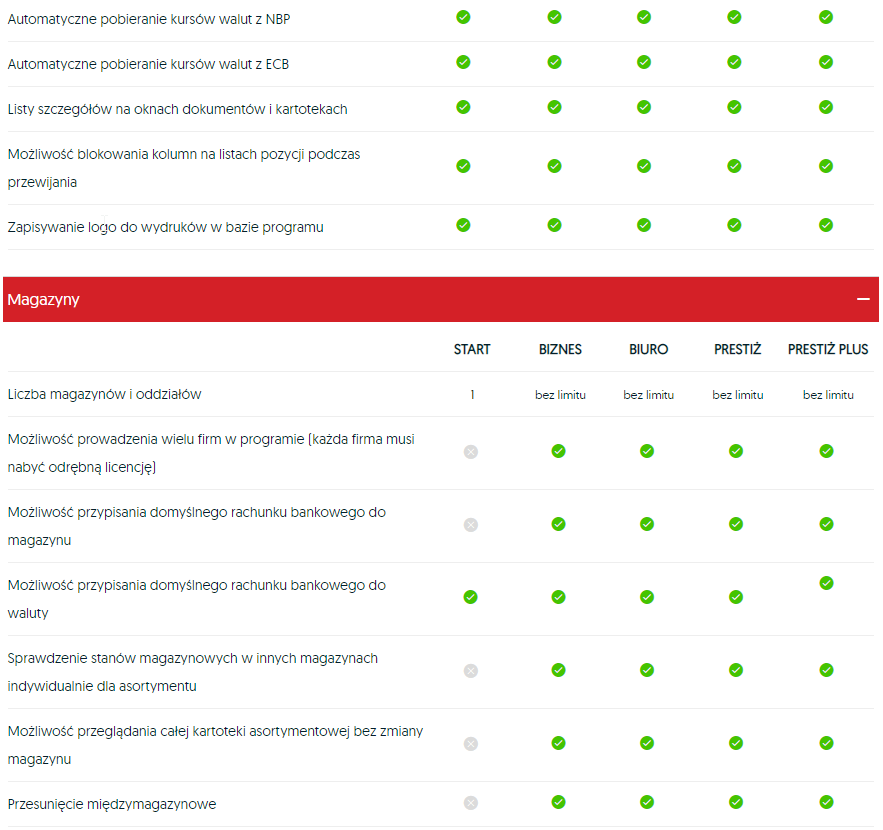
Task: Click the START column header
Action: pyautogui.click(x=472, y=349)
